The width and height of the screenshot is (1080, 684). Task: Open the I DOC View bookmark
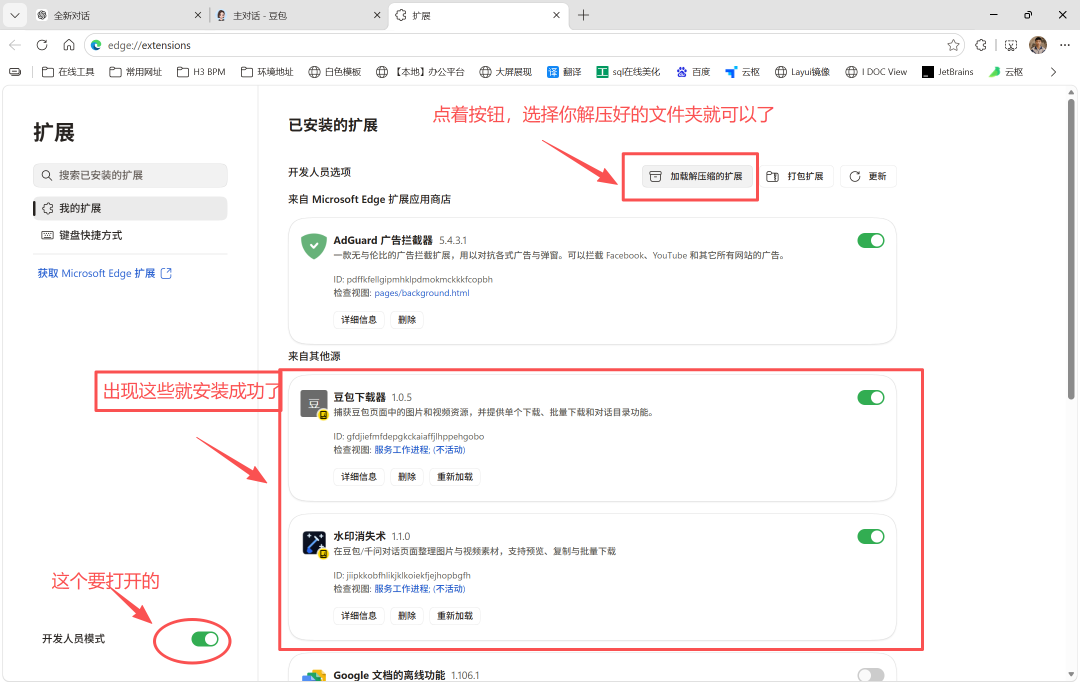(x=876, y=72)
